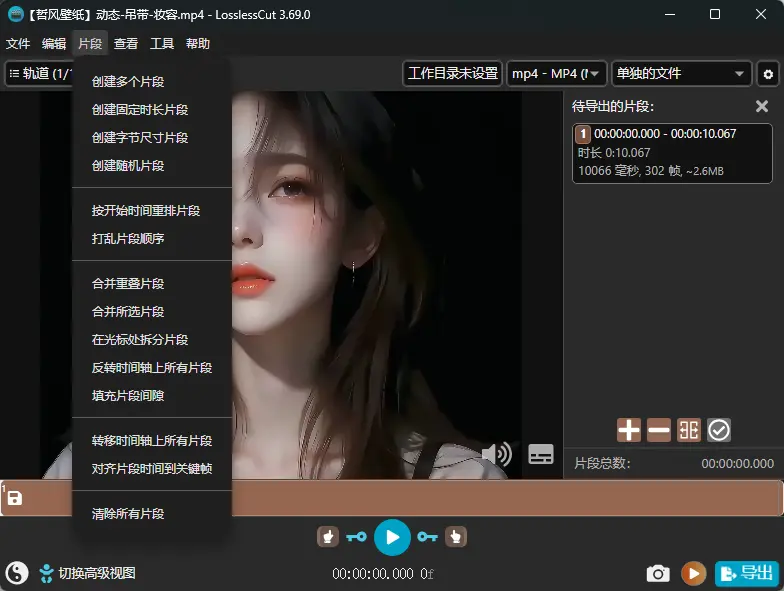This screenshot has width=784, height=591.
Task: Open the 工具 menu
Action: point(162,44)
